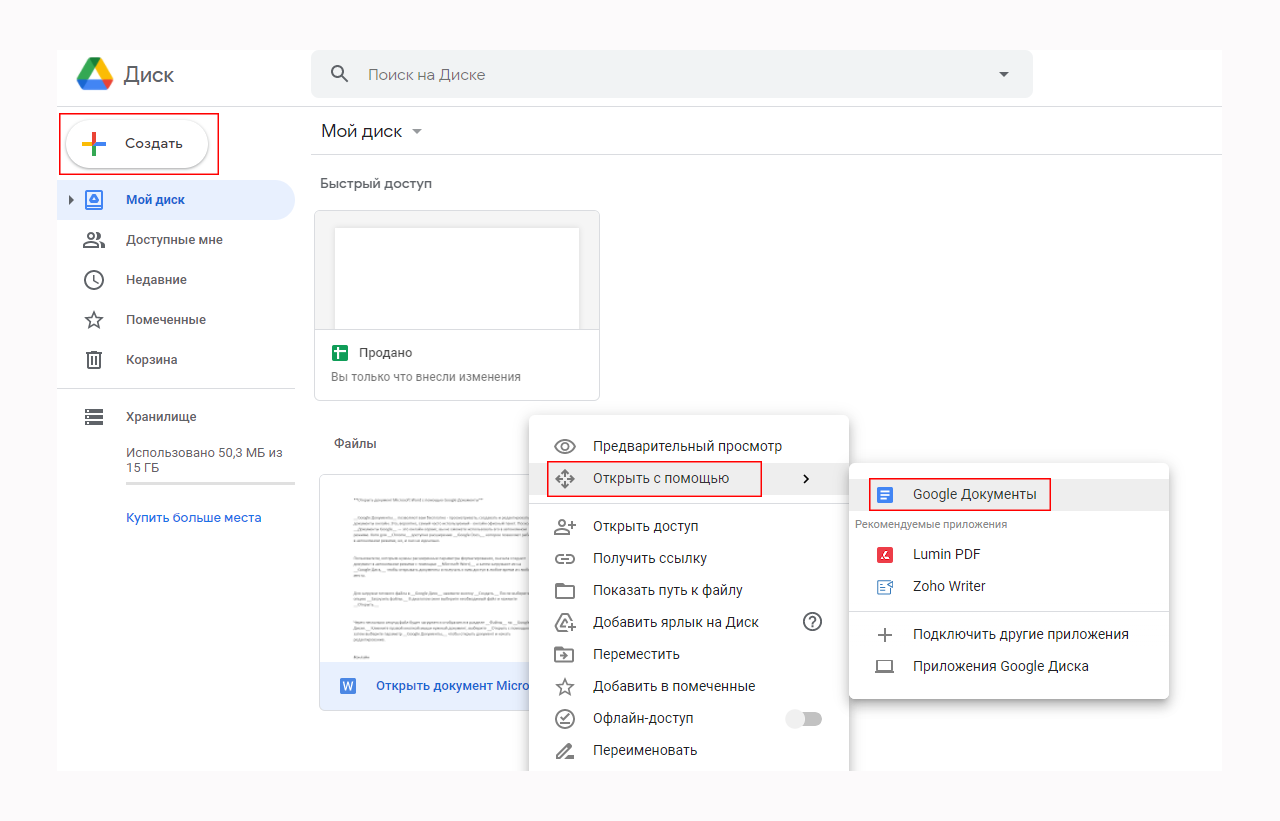
Task: Click the Доступные мне people icon
Action: [x=94, y=240]
